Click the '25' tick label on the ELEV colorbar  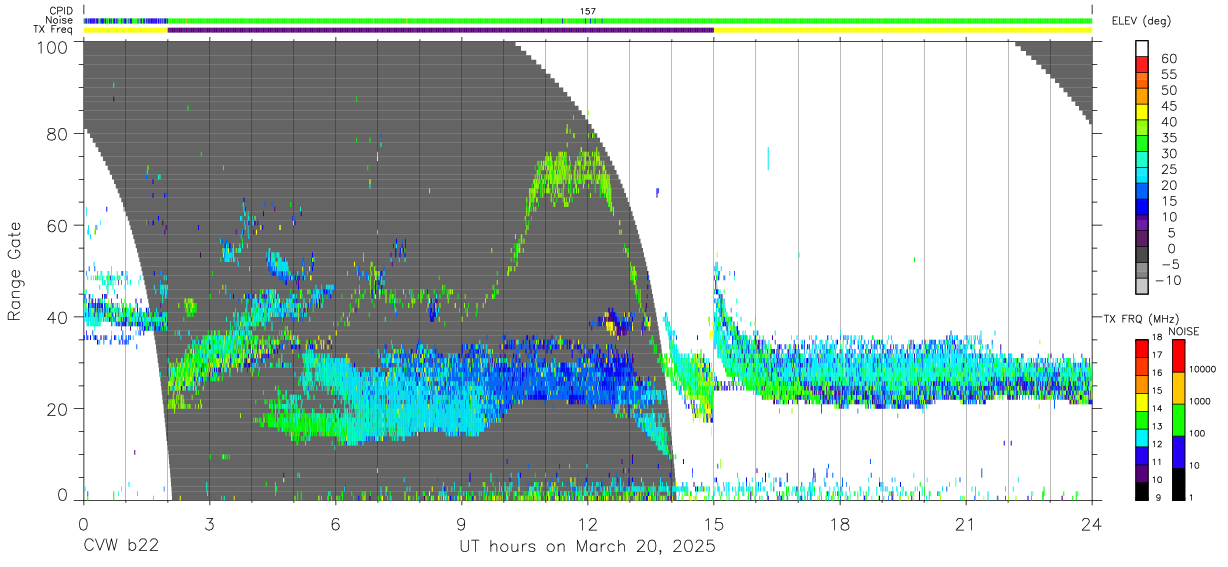(x=1168, y=170)
